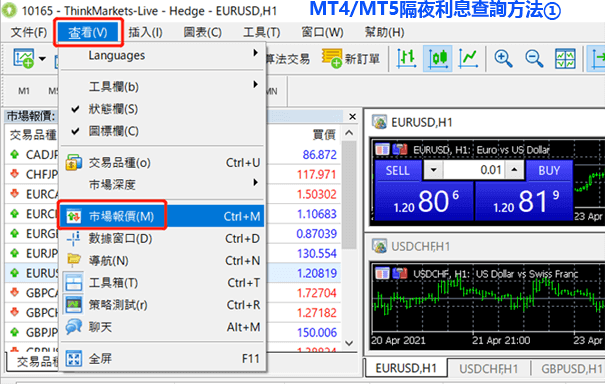Screen dimensions: 605x384
Task: Click the new chart toolbar icon
Action: pyautogui.click(x=24, y=59)
